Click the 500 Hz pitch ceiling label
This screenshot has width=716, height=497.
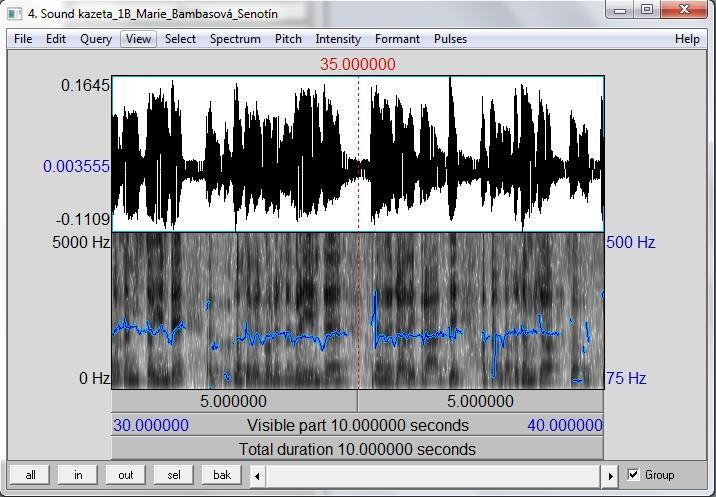[631, 242]
